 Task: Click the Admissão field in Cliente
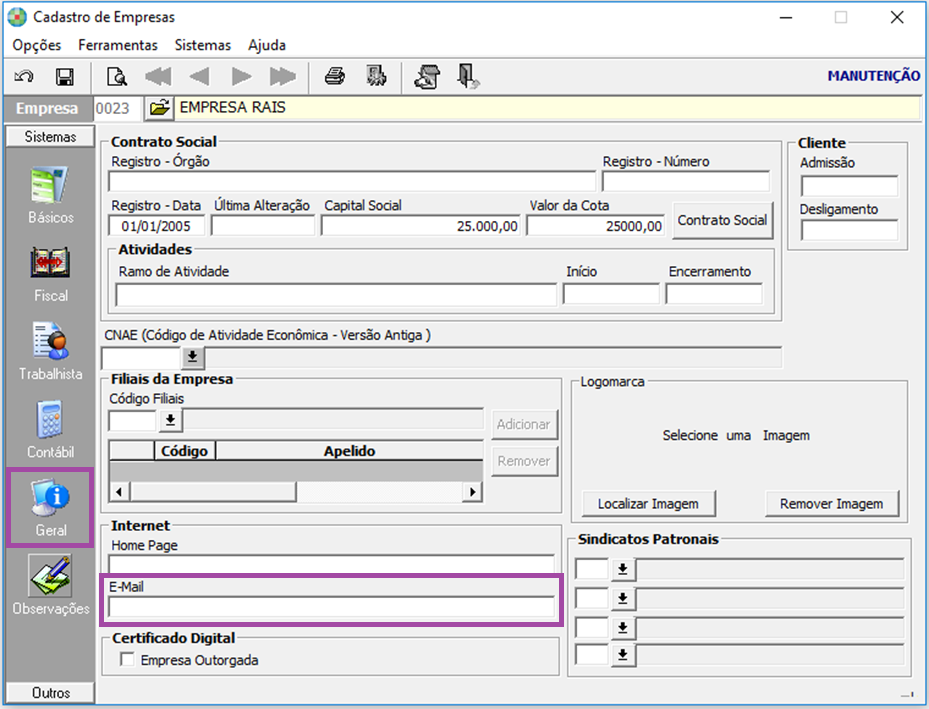(849, 186)
